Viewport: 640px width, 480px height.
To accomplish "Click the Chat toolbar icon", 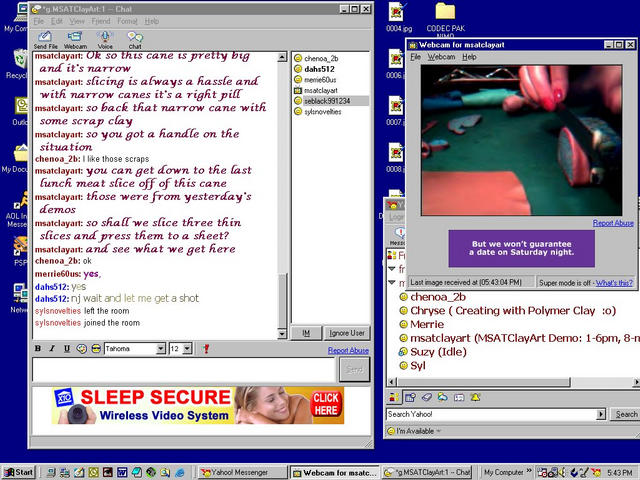I will point(135,40).
